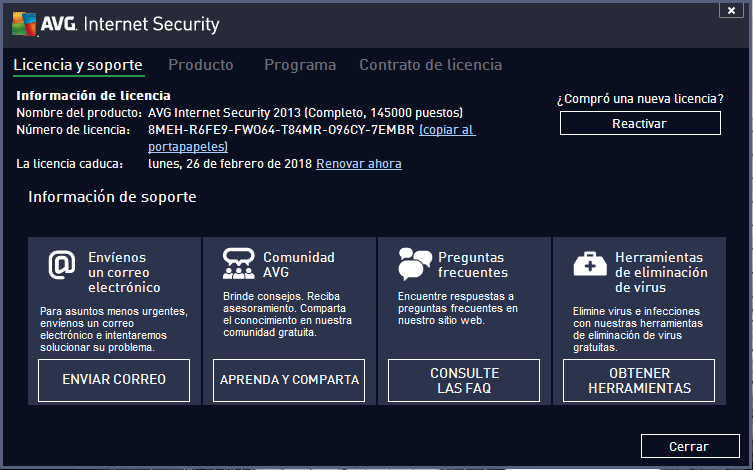Click the Comunidad AVG heading
The image size is (753, 470).
pos(299,265)
